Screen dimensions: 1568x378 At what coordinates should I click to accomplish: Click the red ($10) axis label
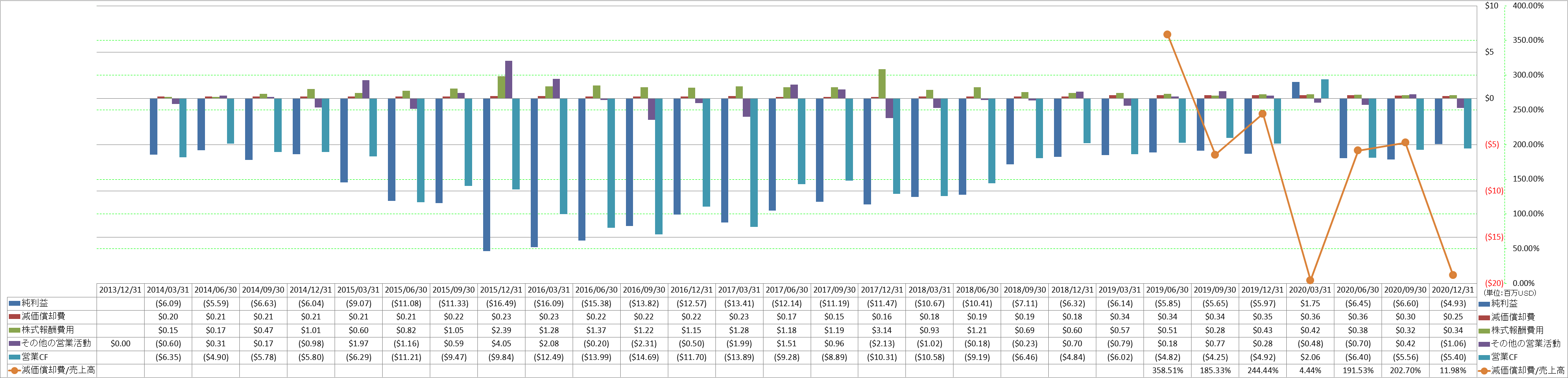[1494, 190]
